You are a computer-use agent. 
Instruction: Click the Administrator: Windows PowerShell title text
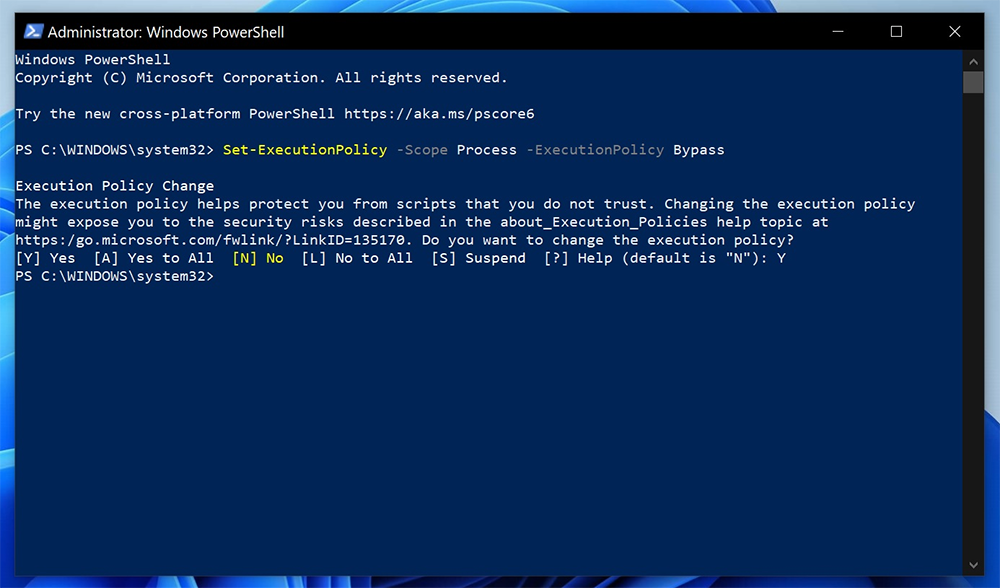pos(167,31)
